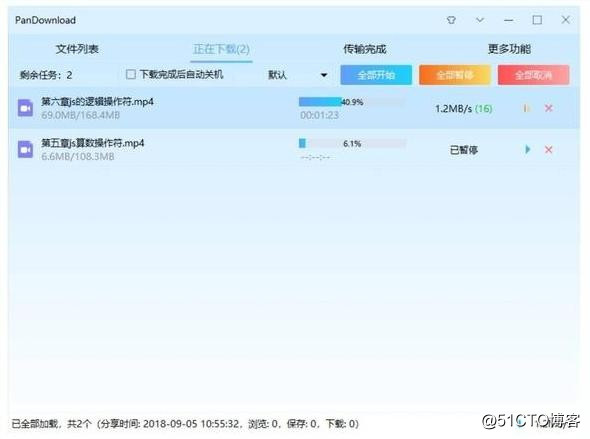The height and width of the screenshot is (439, 590).
Task: Cancel the 第五章js算数操作符.mp4 download
Action: coord(549,150)
